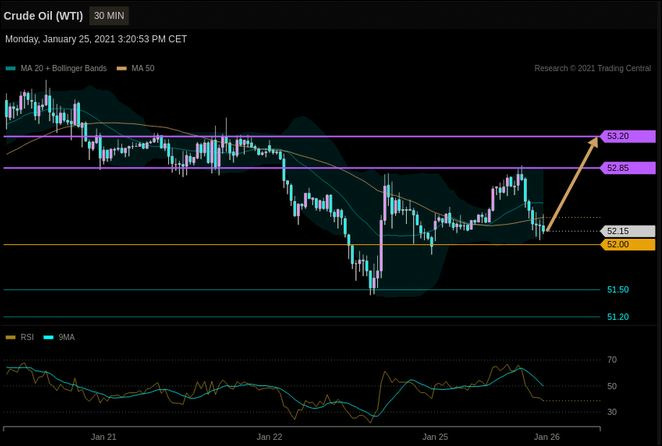Click the Jan 22 date axis label
The width and height of the screenshot is (662, 446).
tap(269, 437)
